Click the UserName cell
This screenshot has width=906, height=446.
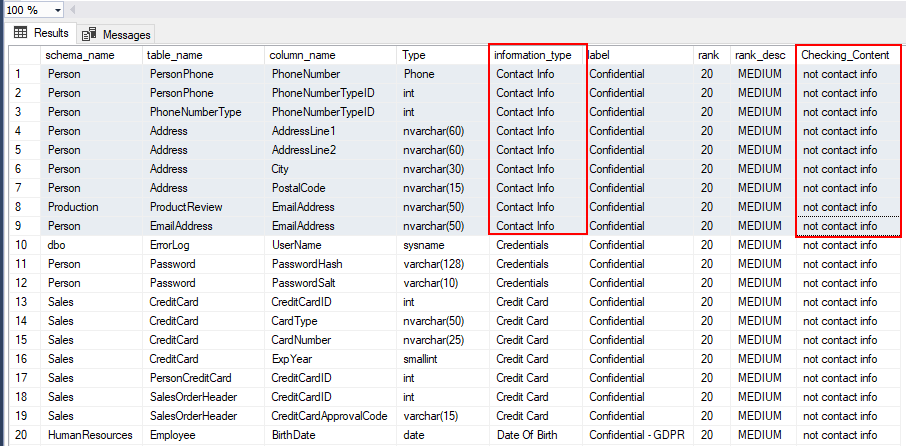click(x=331, y=245)
